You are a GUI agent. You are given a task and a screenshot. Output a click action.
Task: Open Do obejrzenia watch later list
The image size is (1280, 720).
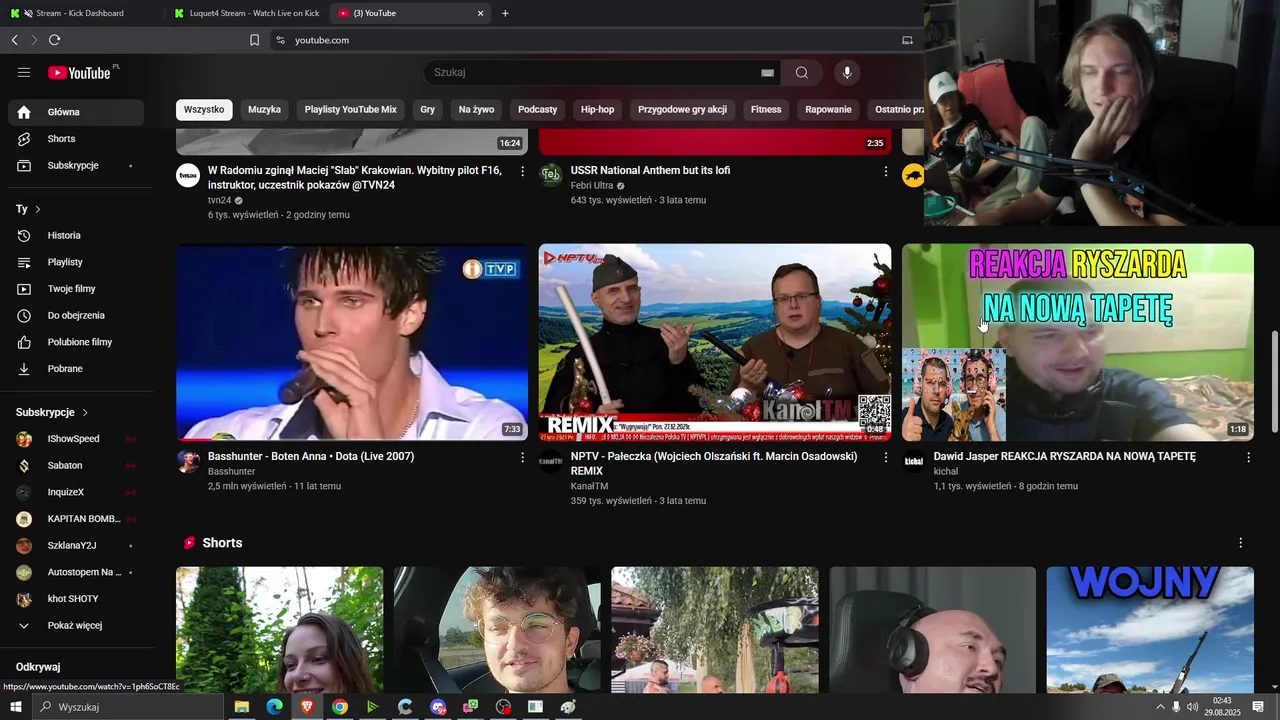76,315
